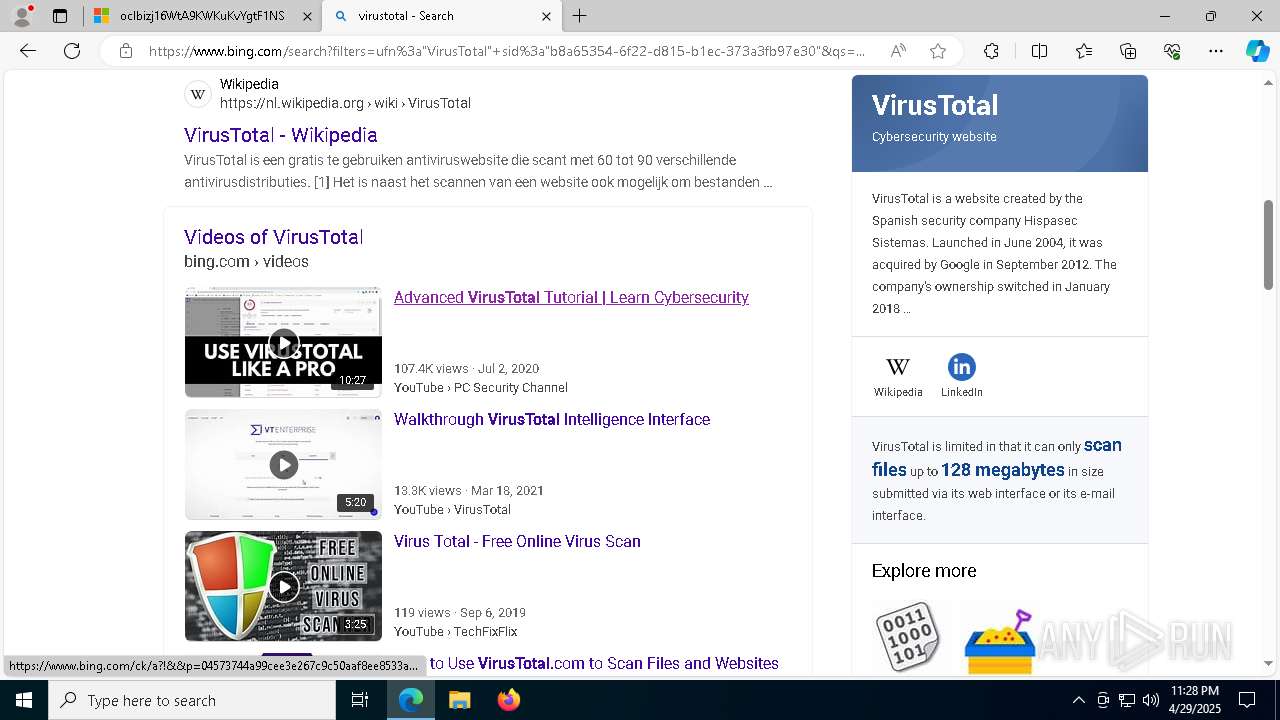Open Walkthrough VirusTotal Intelligence Interface link

click(552, 419)
